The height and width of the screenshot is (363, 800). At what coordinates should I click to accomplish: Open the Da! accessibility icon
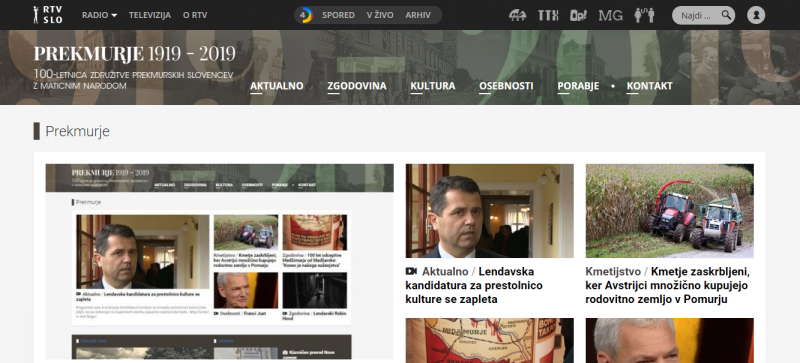(579, 15)
